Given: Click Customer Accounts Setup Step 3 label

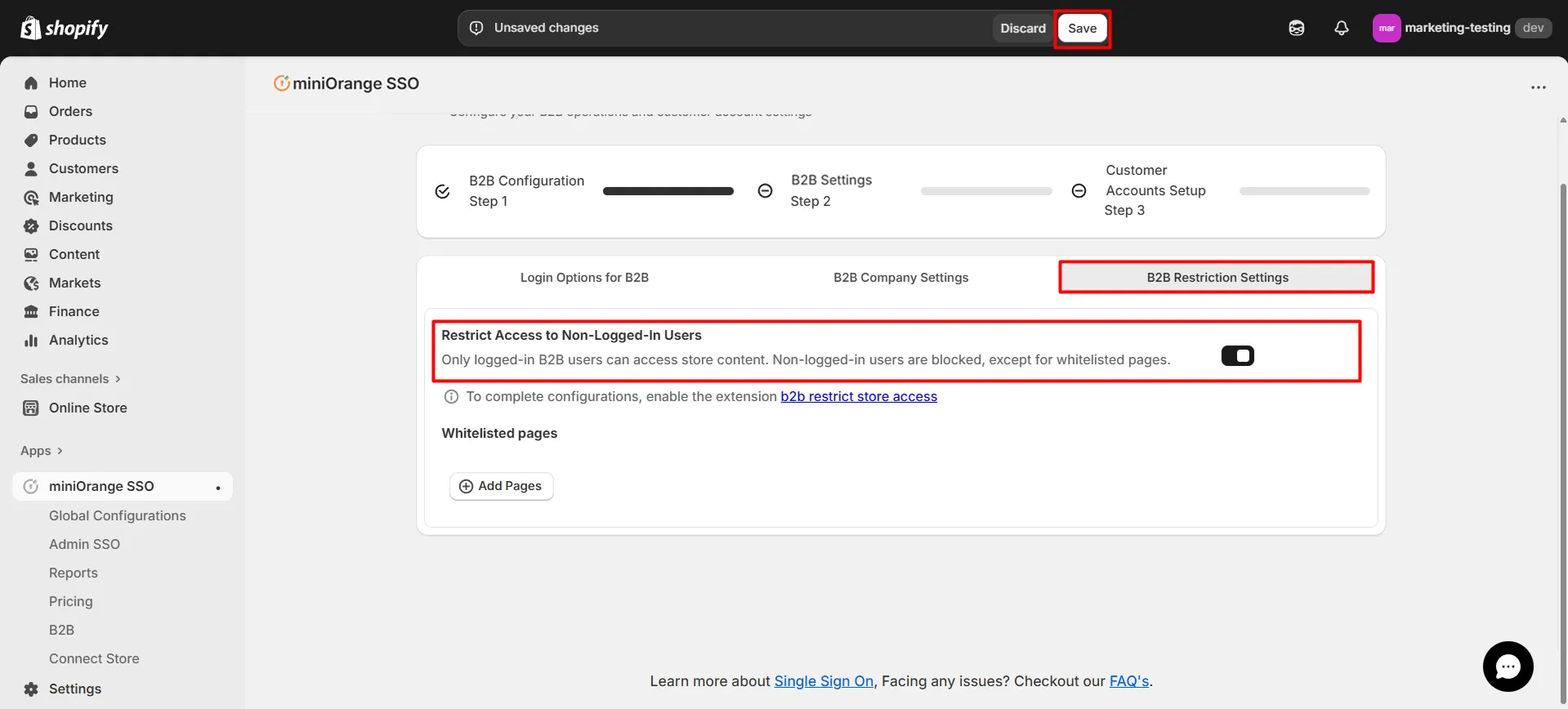Looking at the screenshot, I should (x=1155, y=191).
